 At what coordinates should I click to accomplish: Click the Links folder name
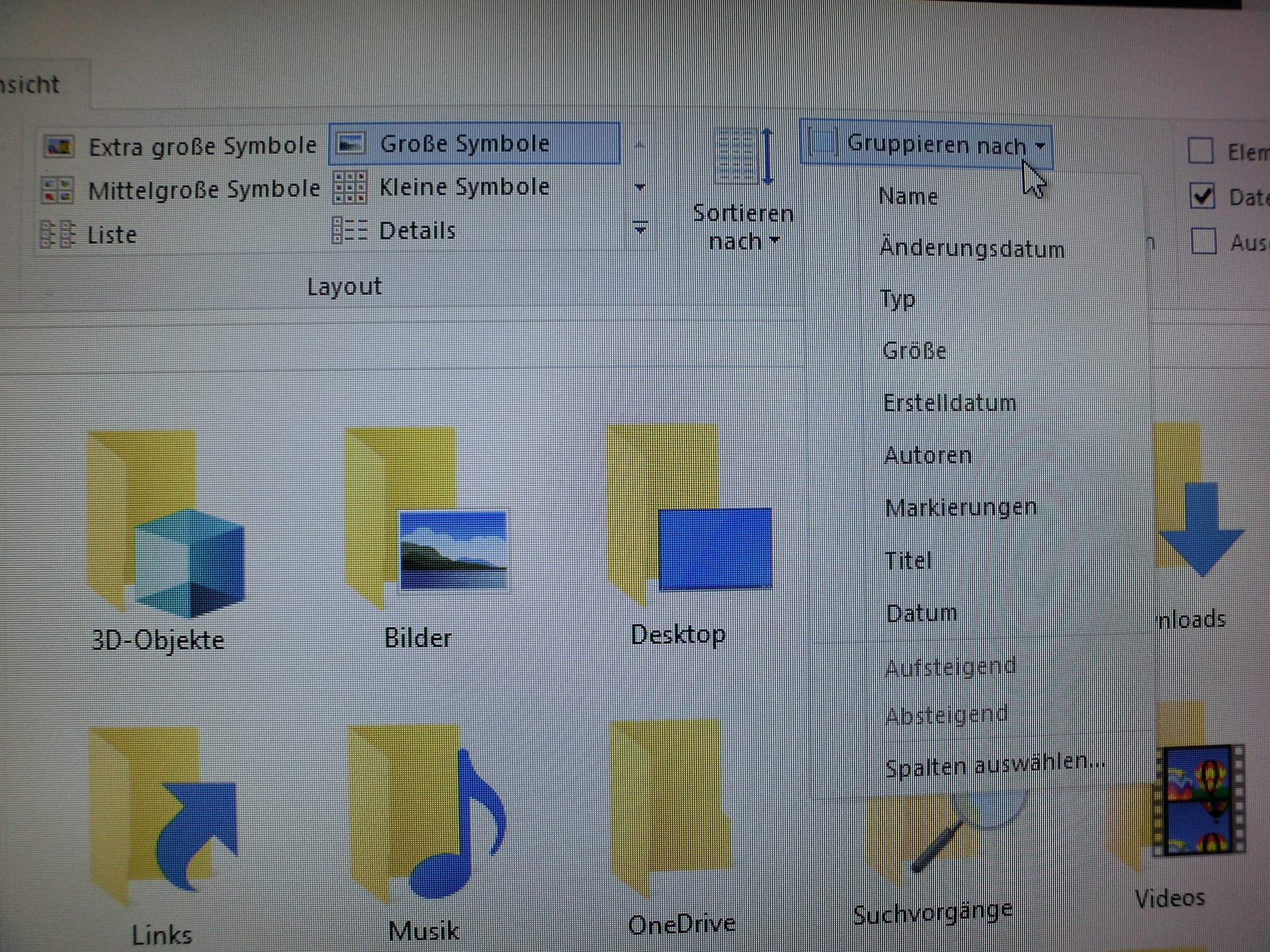tap(162, 935)
